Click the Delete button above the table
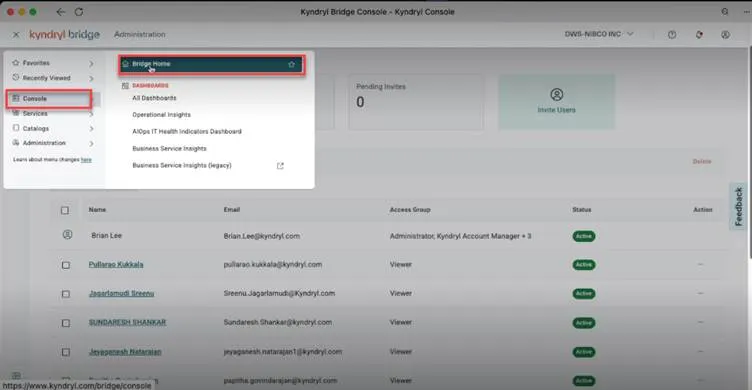 click(702, 162)
